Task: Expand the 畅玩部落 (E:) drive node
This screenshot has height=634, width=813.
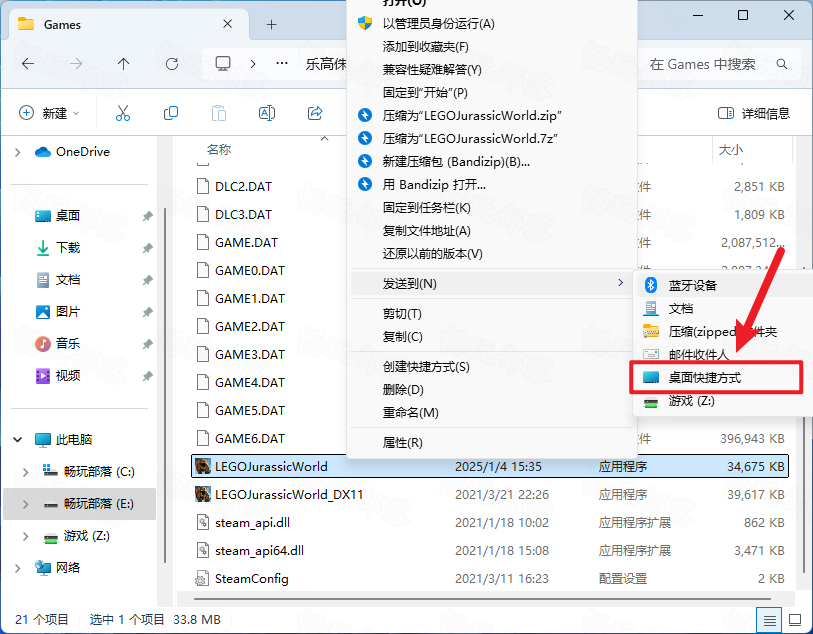Action: click(25, 504)
